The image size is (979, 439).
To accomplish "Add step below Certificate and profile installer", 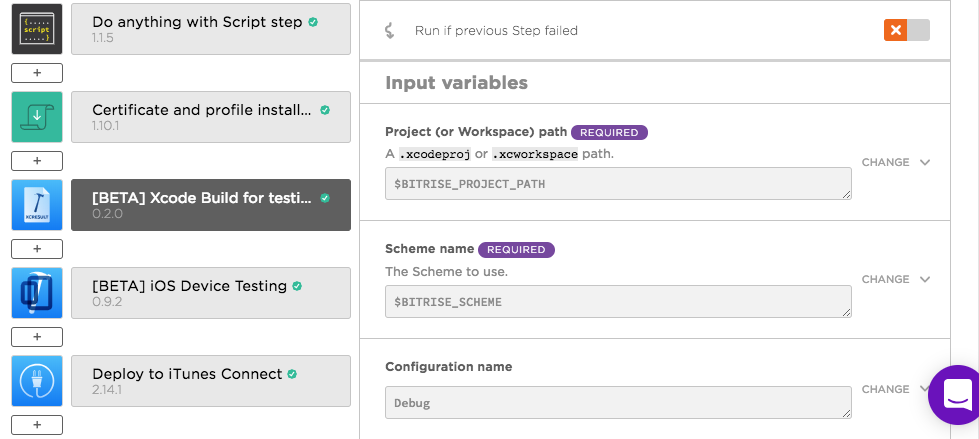I will [37, 161].
